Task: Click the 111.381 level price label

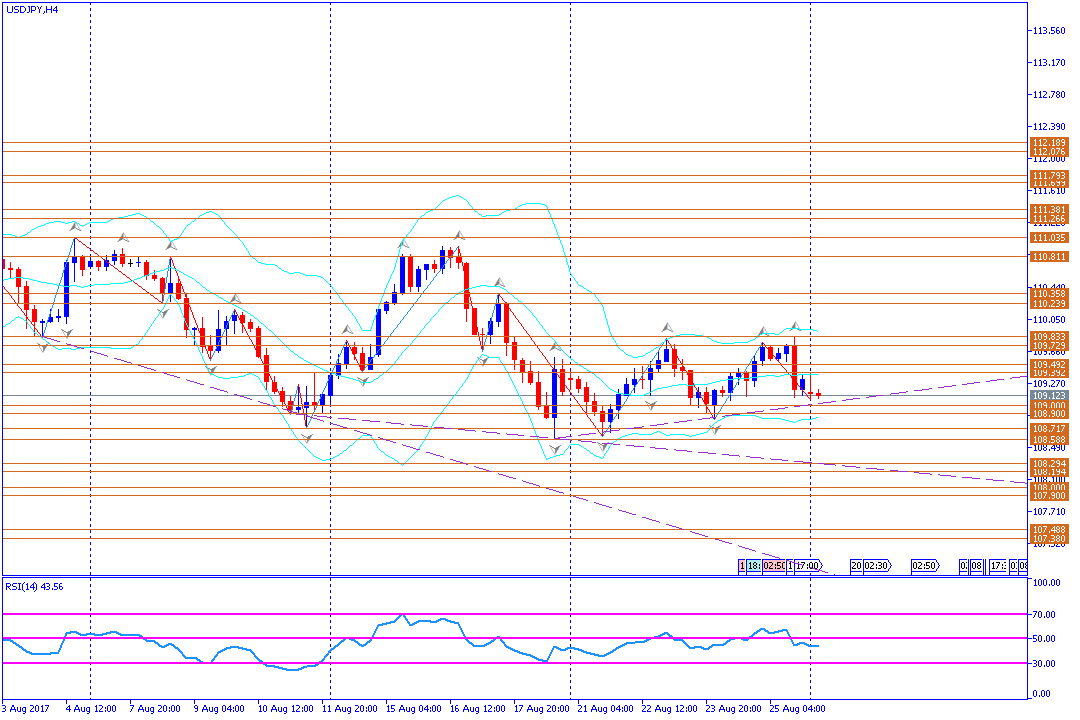Action: (x=1049, y=209)
